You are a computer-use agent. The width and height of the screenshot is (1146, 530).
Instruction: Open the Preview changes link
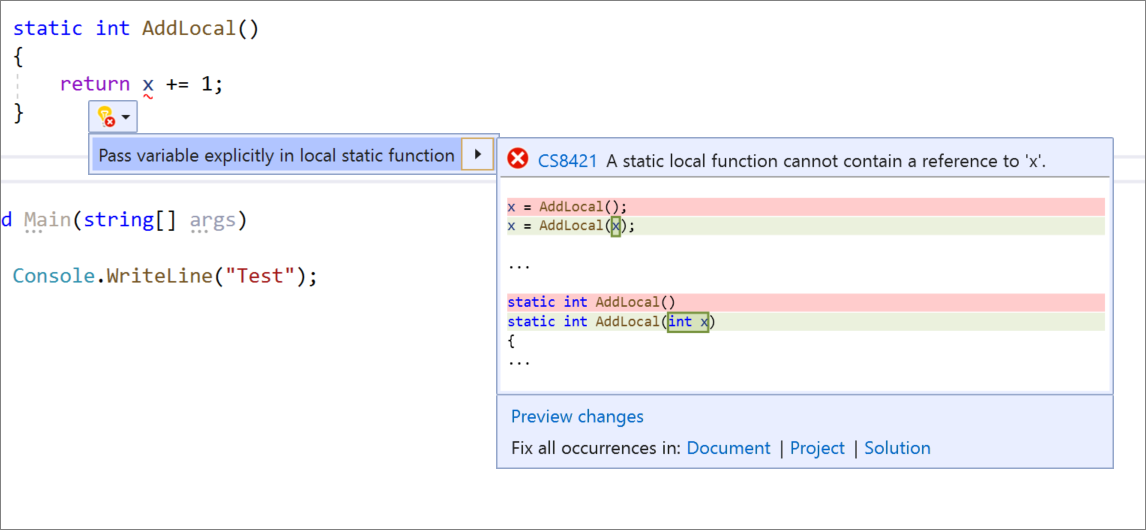click(577, 416)
